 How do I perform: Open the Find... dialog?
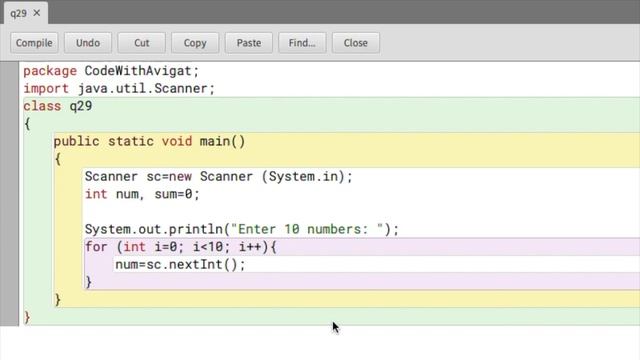[x=302, y=43]
